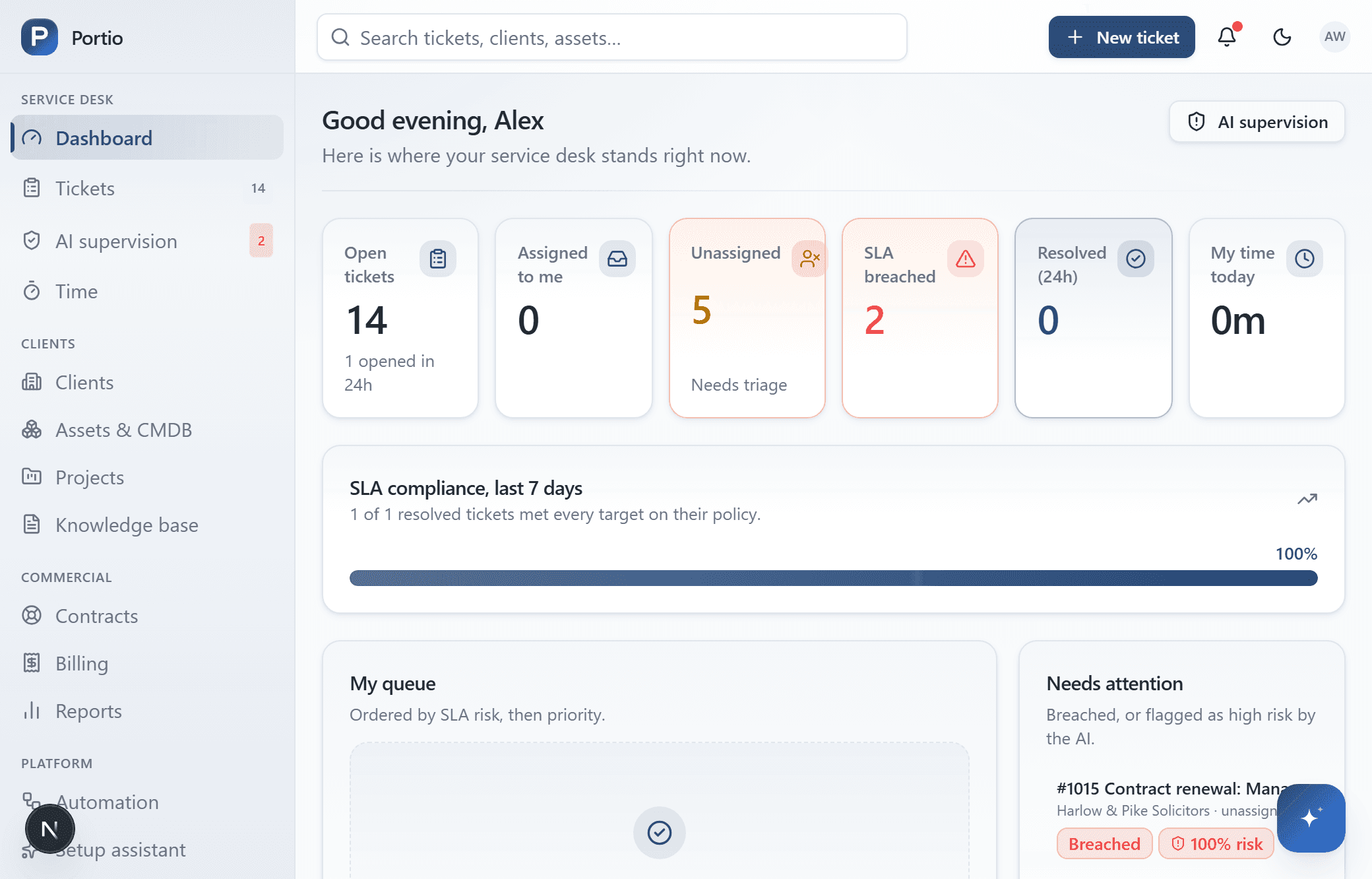Open AI supervision sidebar item

147,241
